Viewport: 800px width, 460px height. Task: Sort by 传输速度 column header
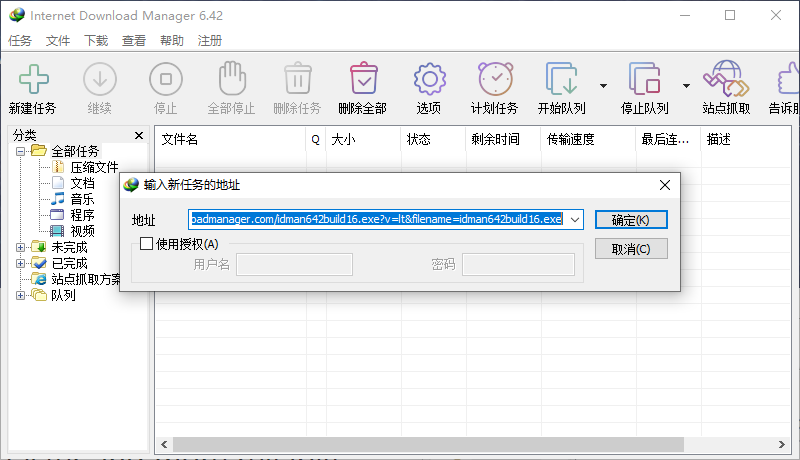point(588,139)
